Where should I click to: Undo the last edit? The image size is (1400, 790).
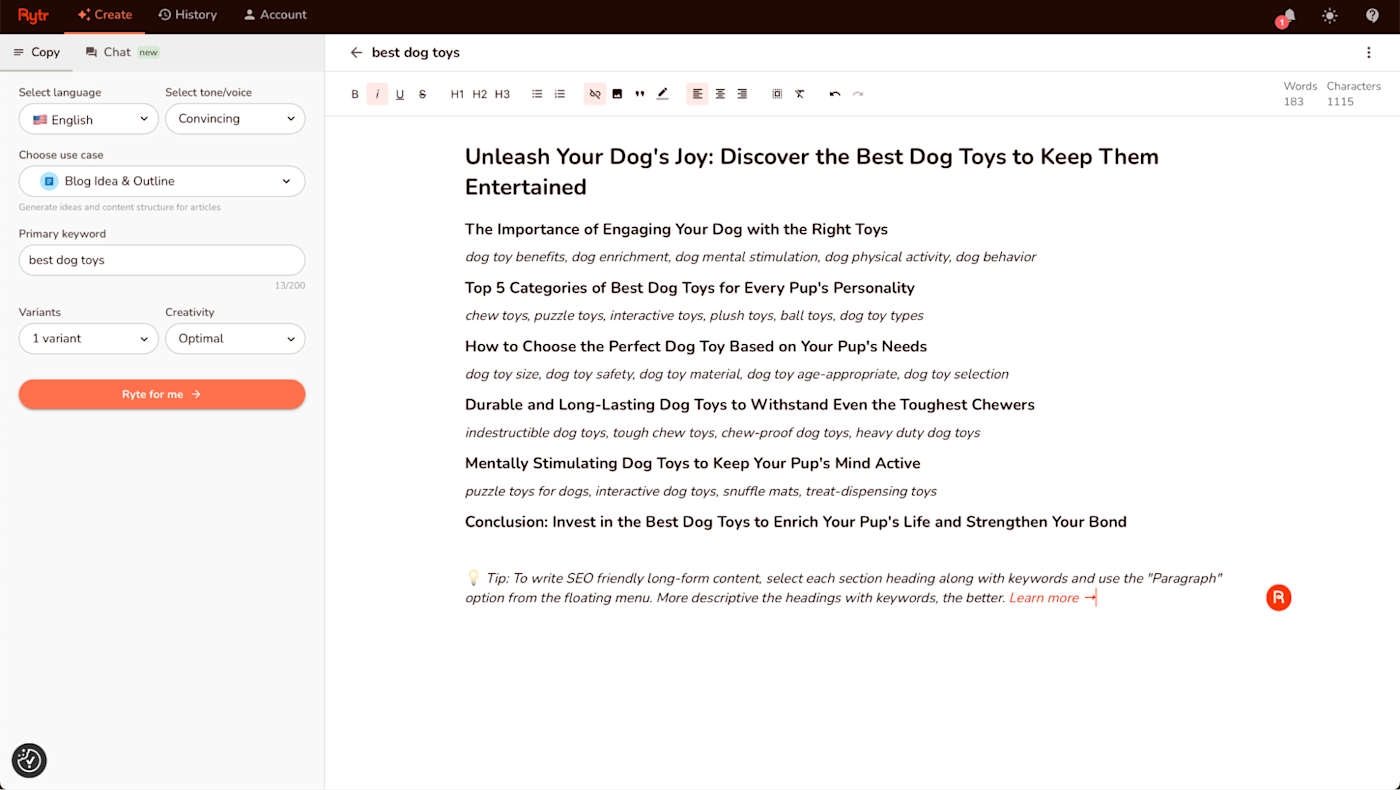coord(835,94)
